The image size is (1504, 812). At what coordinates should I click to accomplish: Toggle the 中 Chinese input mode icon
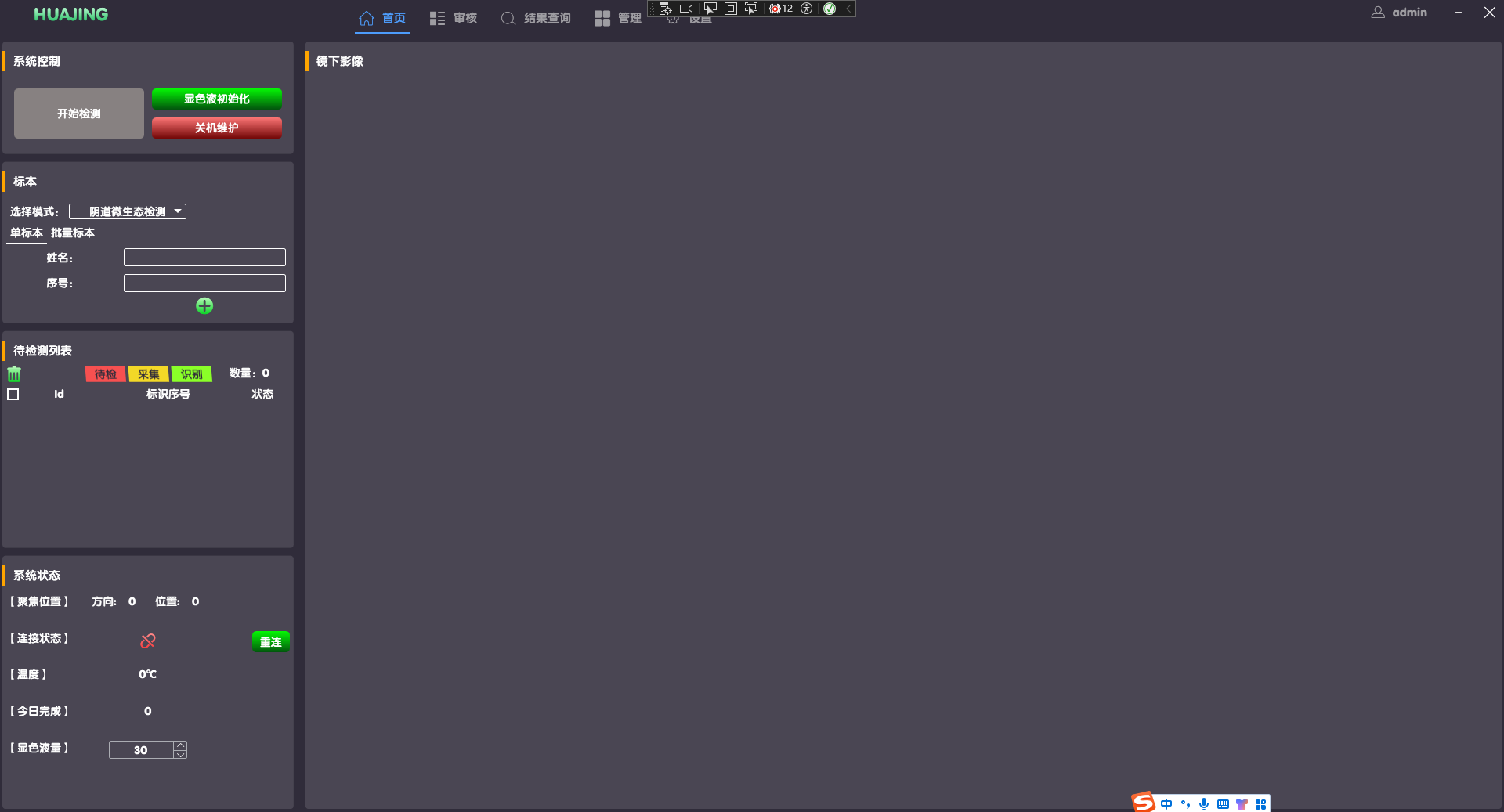point(1166,804)
